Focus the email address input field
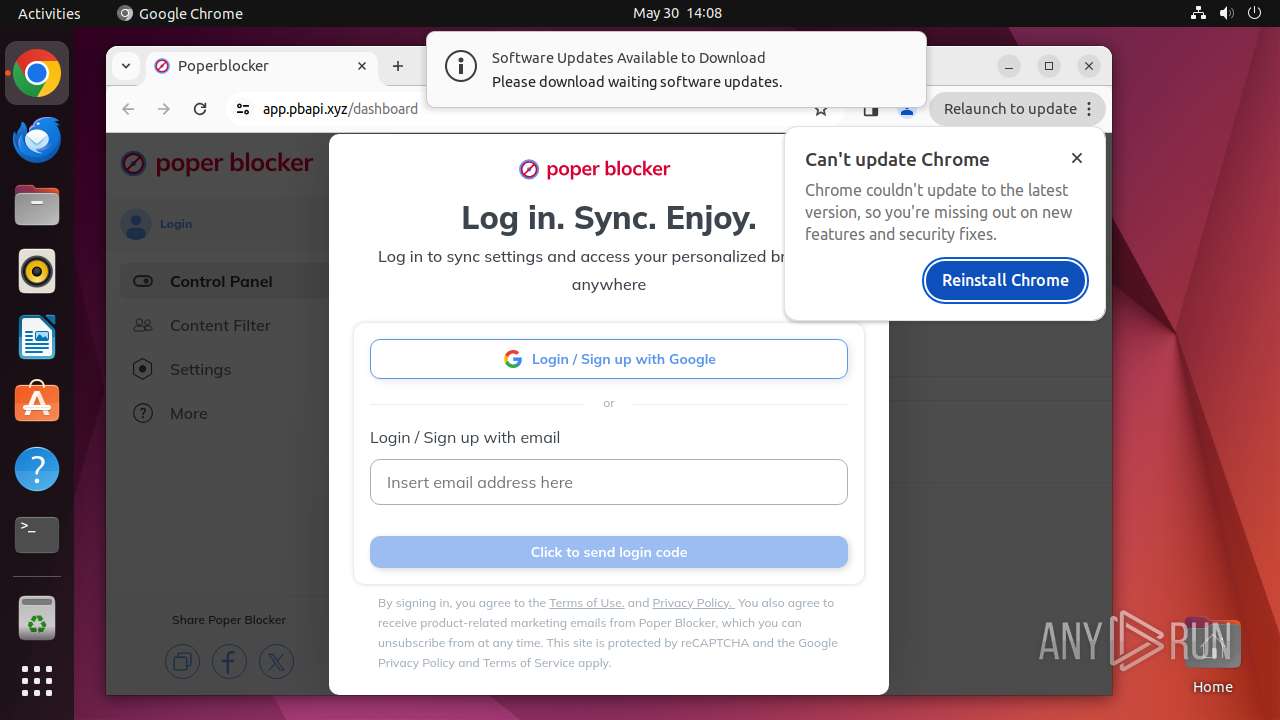1280x720 pixels. [609, 482]
